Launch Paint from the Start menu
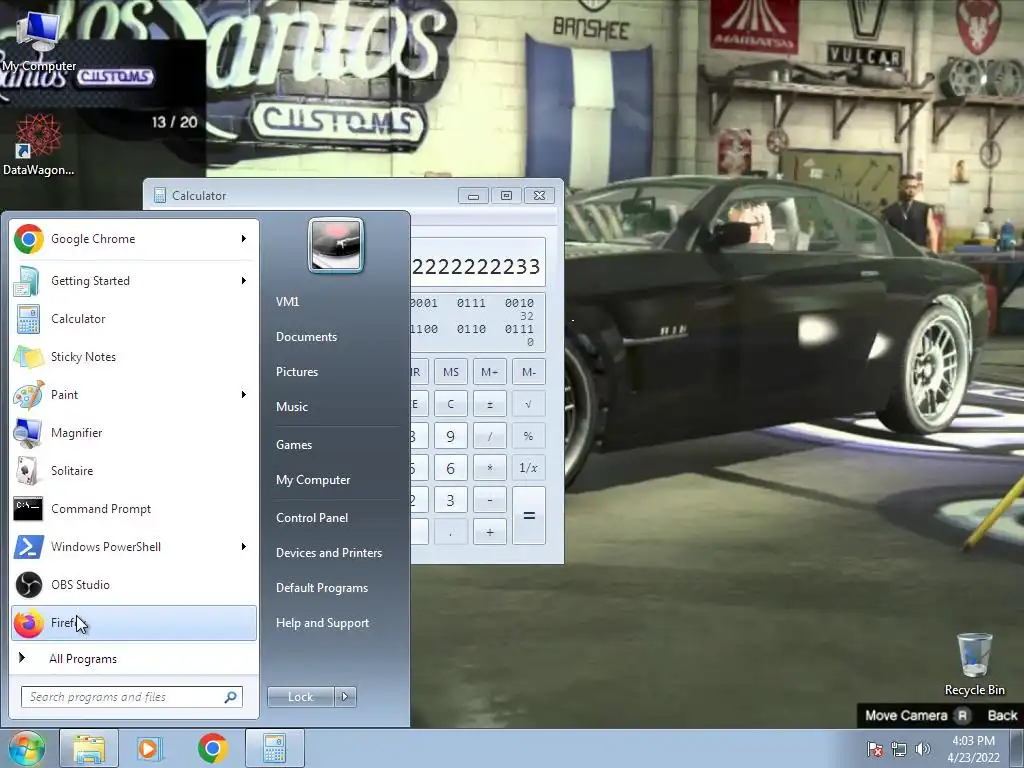The image size is (1024, 768). click(x=134, y=394)
